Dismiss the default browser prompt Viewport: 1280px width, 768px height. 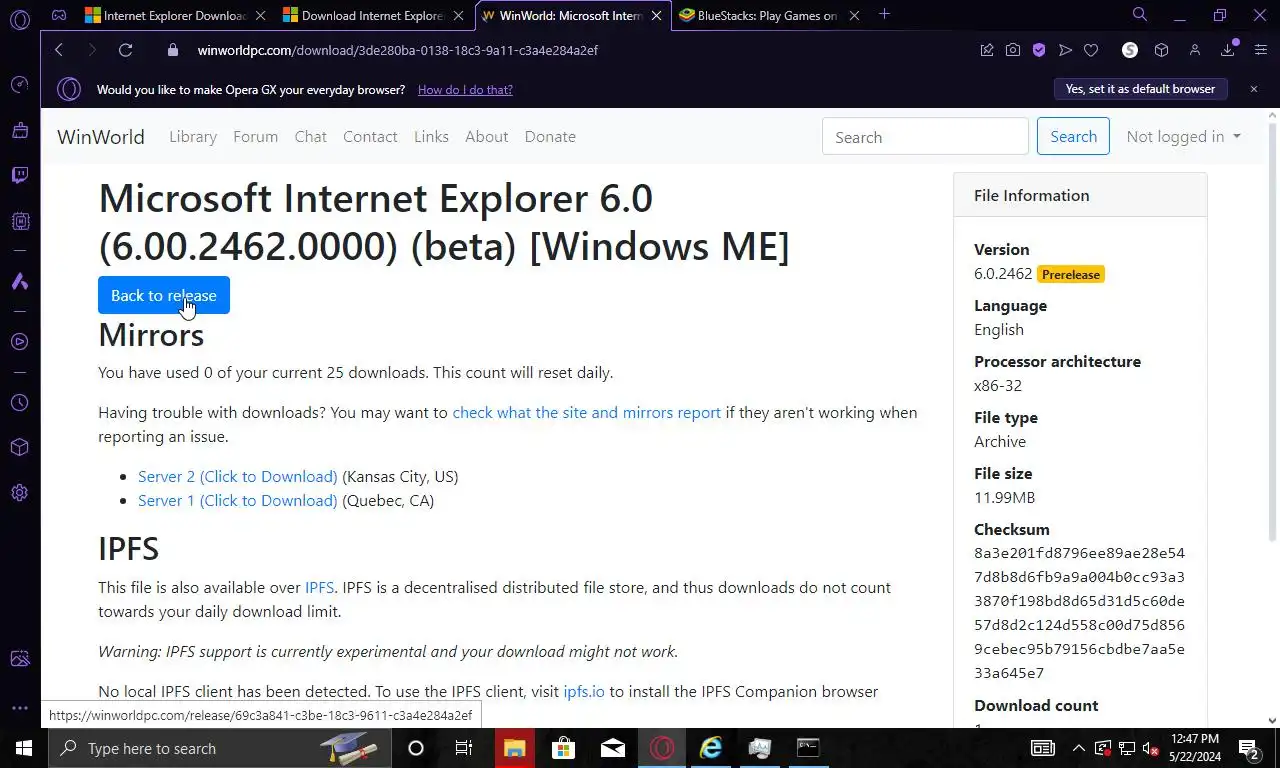tap(1254, 89)
